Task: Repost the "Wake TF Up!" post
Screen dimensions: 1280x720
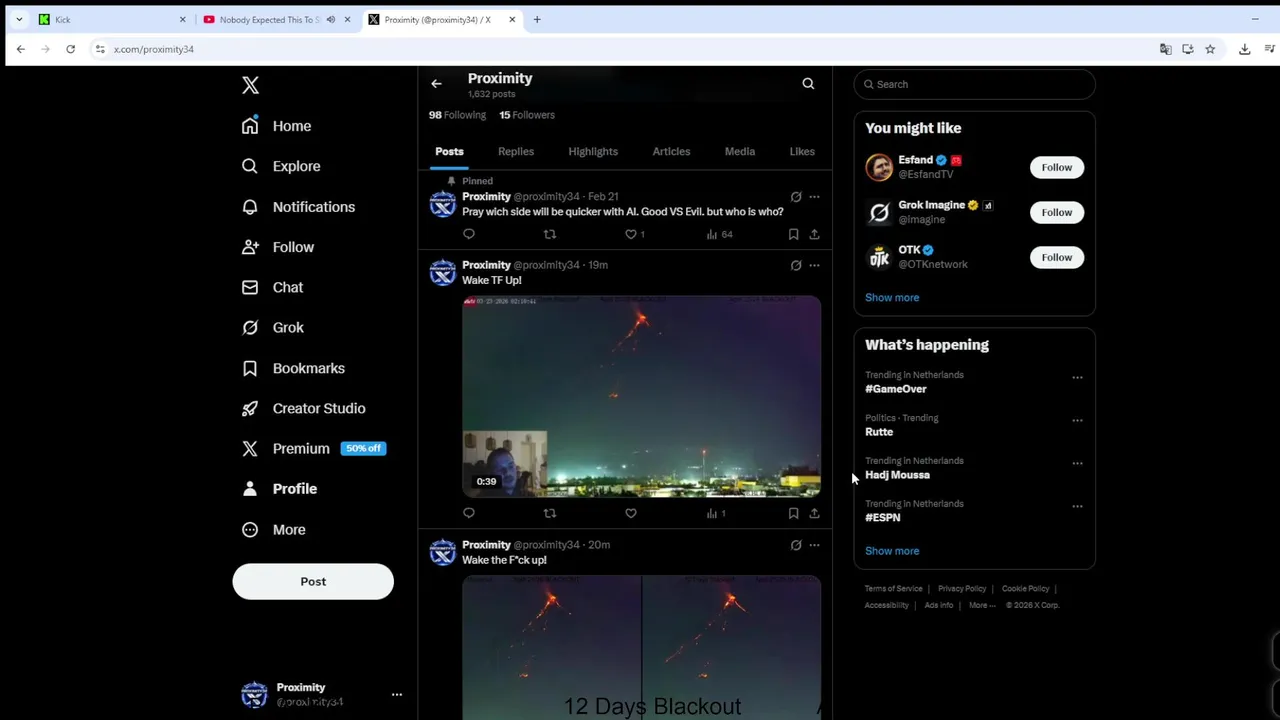Action: click(549, 513)
